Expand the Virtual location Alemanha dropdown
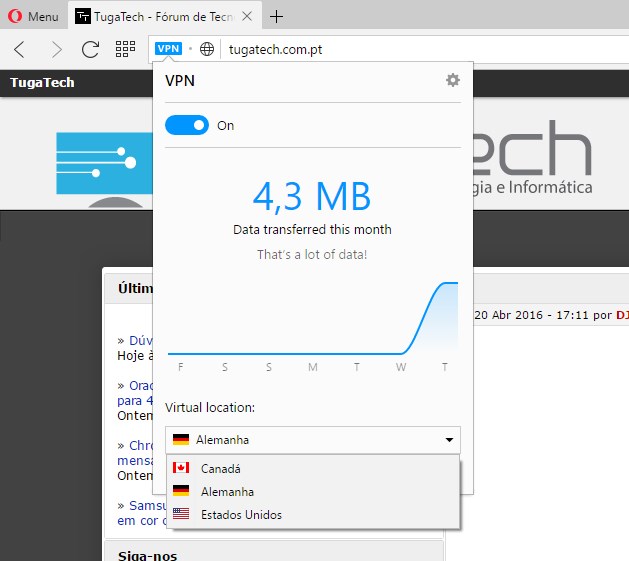Image resolution: width=629 pixels, height=561 pixels. 312,440
